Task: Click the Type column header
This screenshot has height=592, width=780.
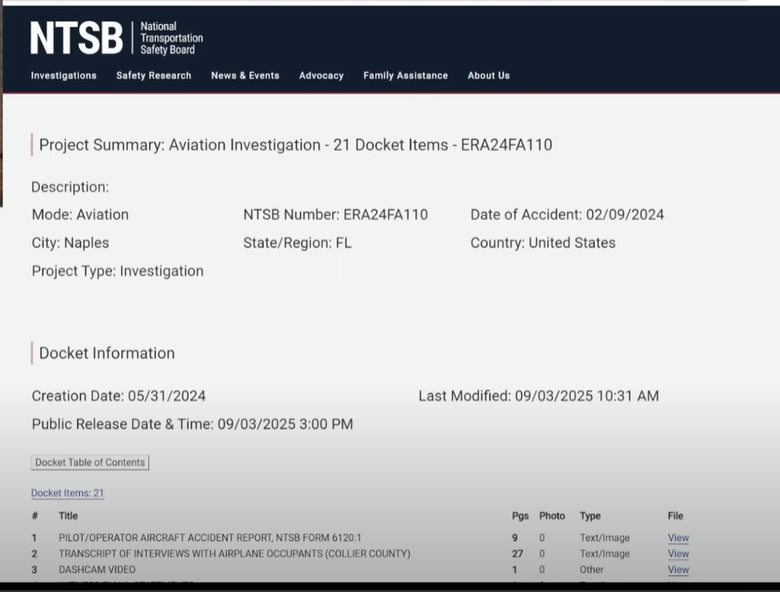Action: (590, 516)
